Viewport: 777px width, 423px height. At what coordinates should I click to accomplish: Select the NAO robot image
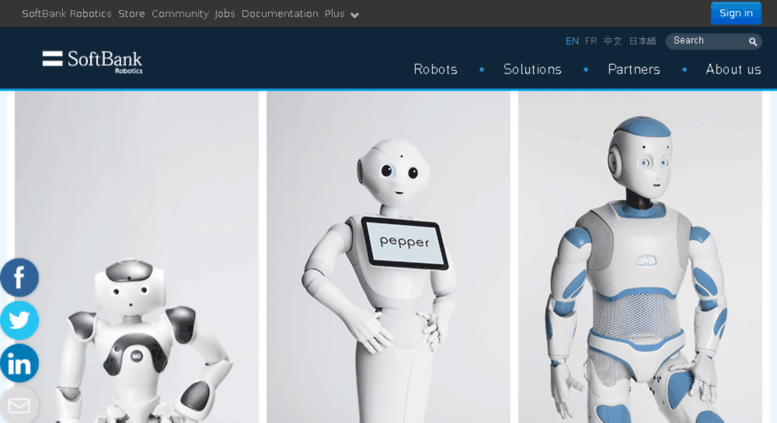click(137, 257)
